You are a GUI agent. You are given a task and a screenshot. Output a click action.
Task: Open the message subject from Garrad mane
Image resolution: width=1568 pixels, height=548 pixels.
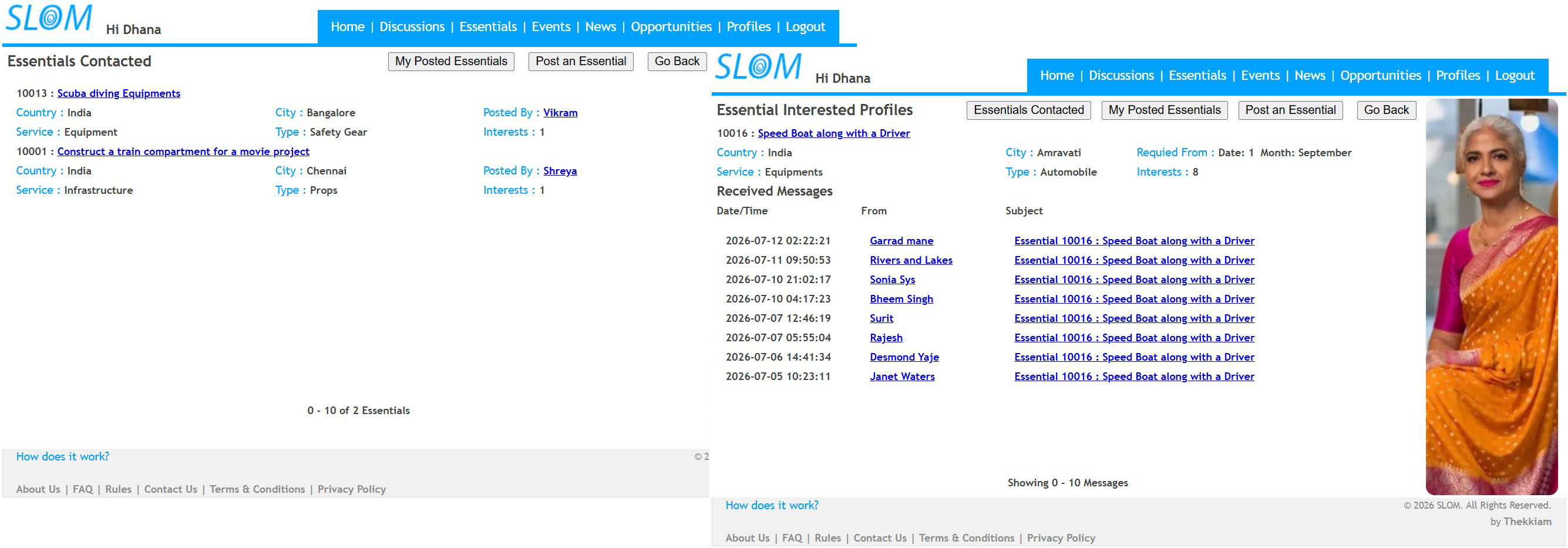[x=1134, y=241]
